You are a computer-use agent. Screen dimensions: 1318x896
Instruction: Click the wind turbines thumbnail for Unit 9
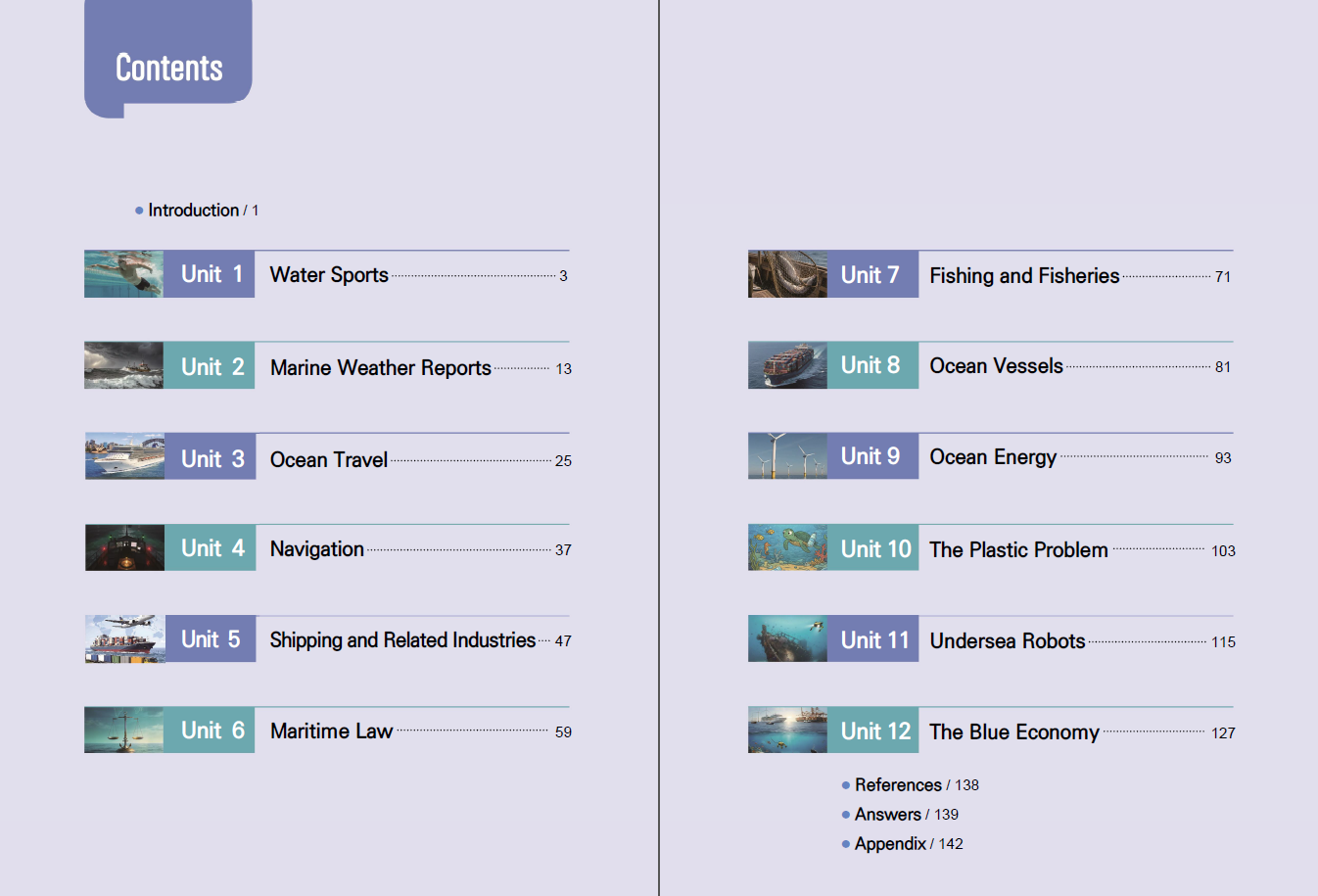(787, 456)
